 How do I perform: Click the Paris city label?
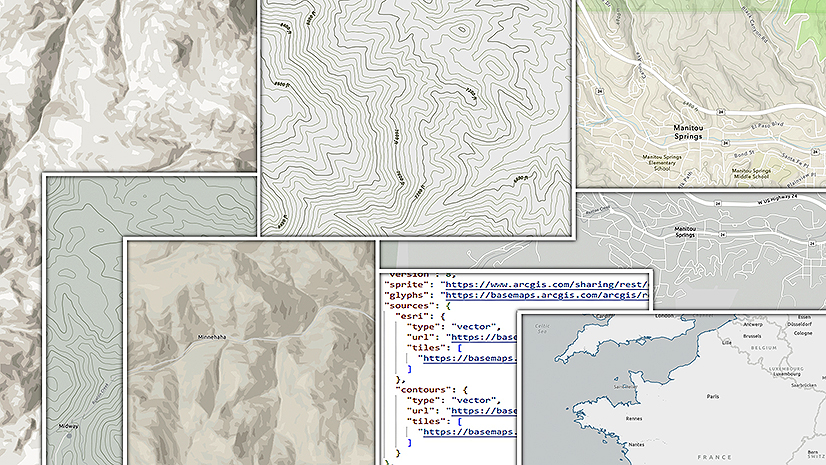coord(713,396)
